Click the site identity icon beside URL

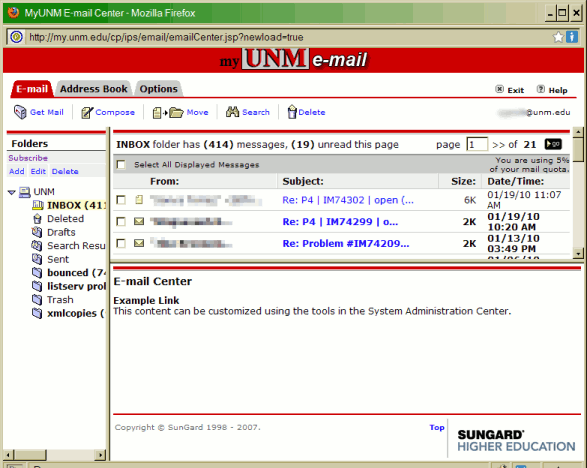[16, 37]
